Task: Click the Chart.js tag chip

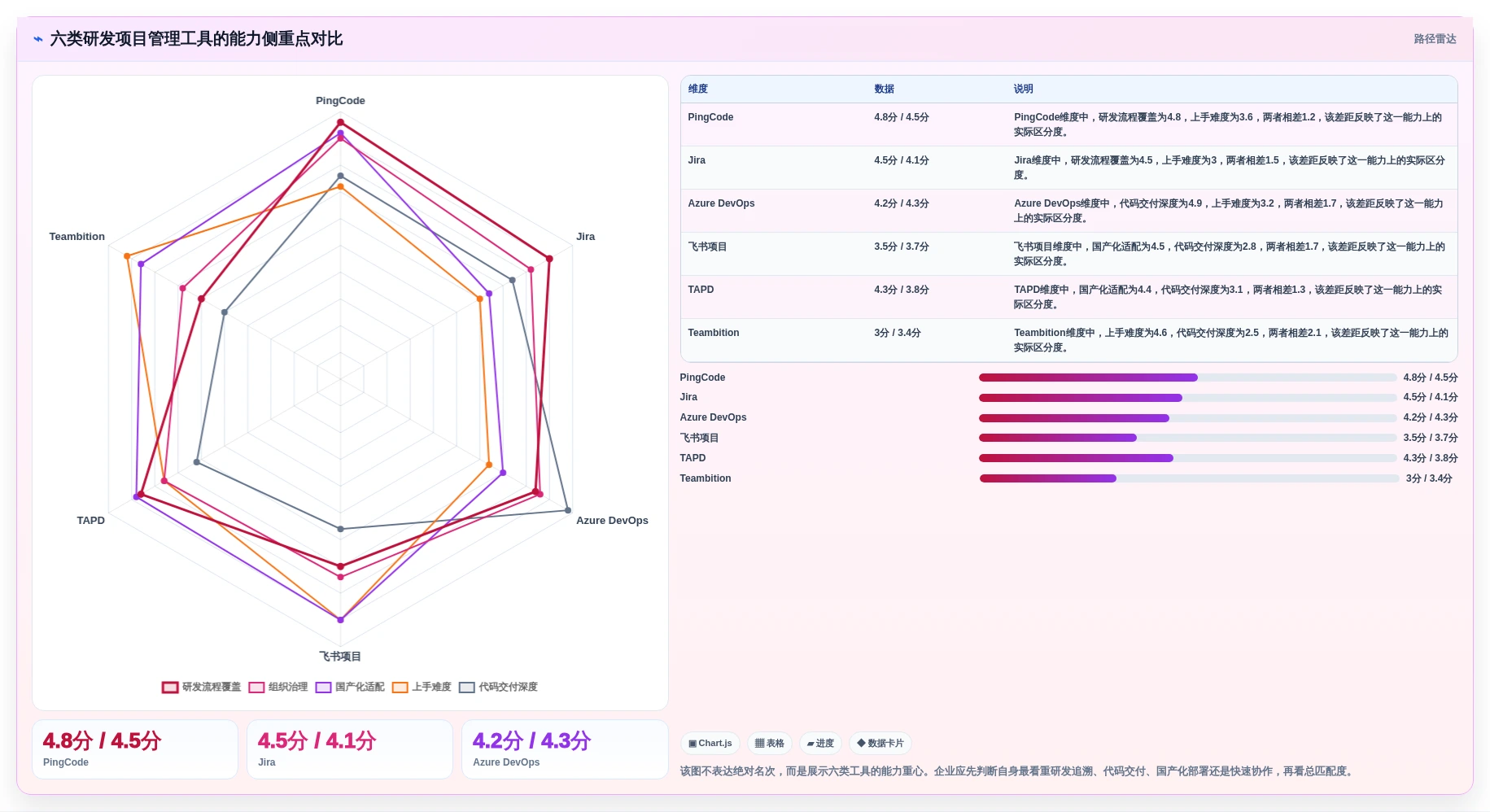Action: click(x=710, y=743)
